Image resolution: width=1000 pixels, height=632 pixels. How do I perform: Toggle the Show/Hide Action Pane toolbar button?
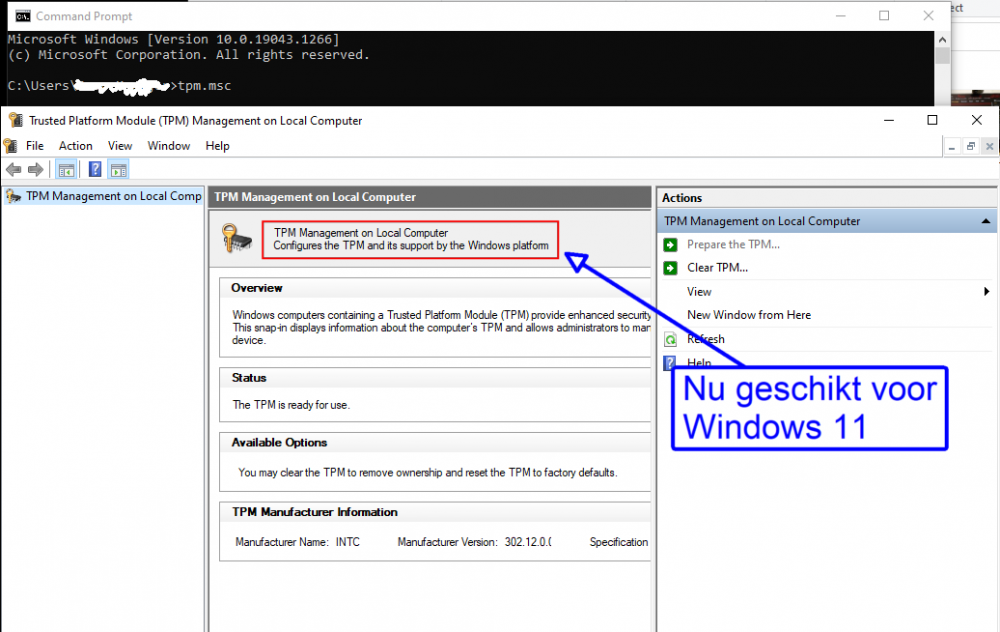click(119, 170)
